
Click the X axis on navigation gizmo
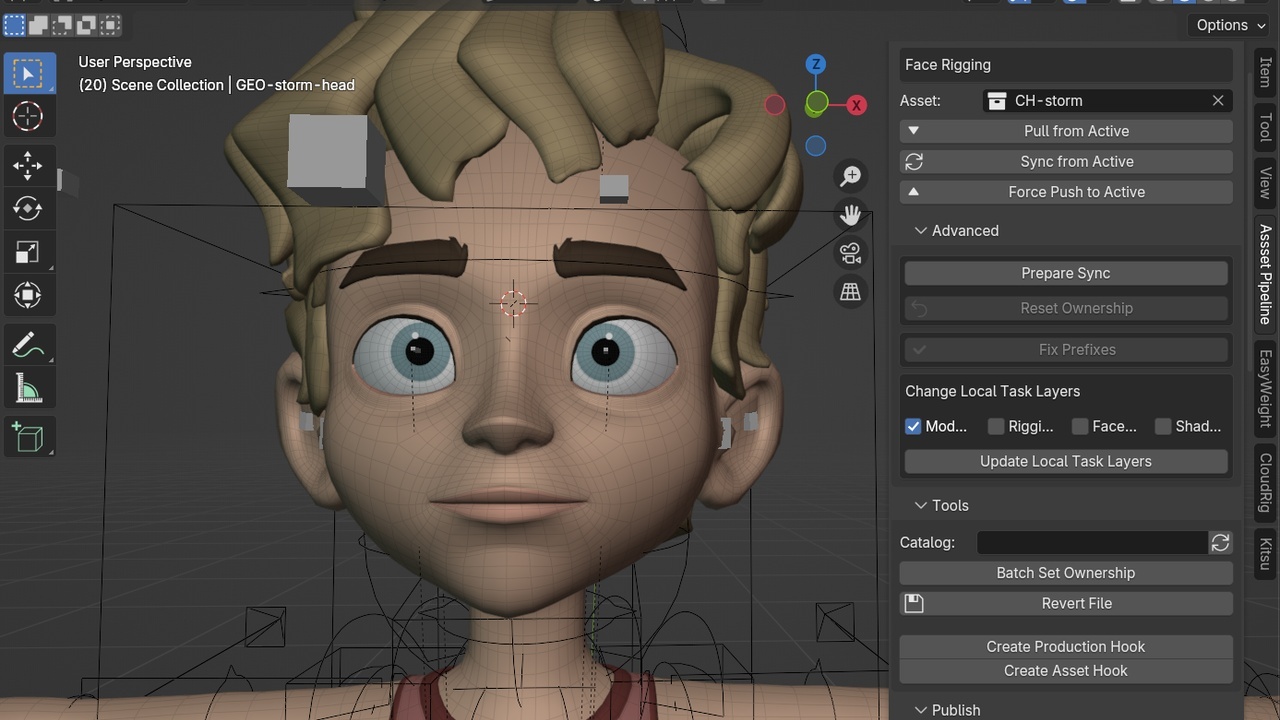coord(857,105)
